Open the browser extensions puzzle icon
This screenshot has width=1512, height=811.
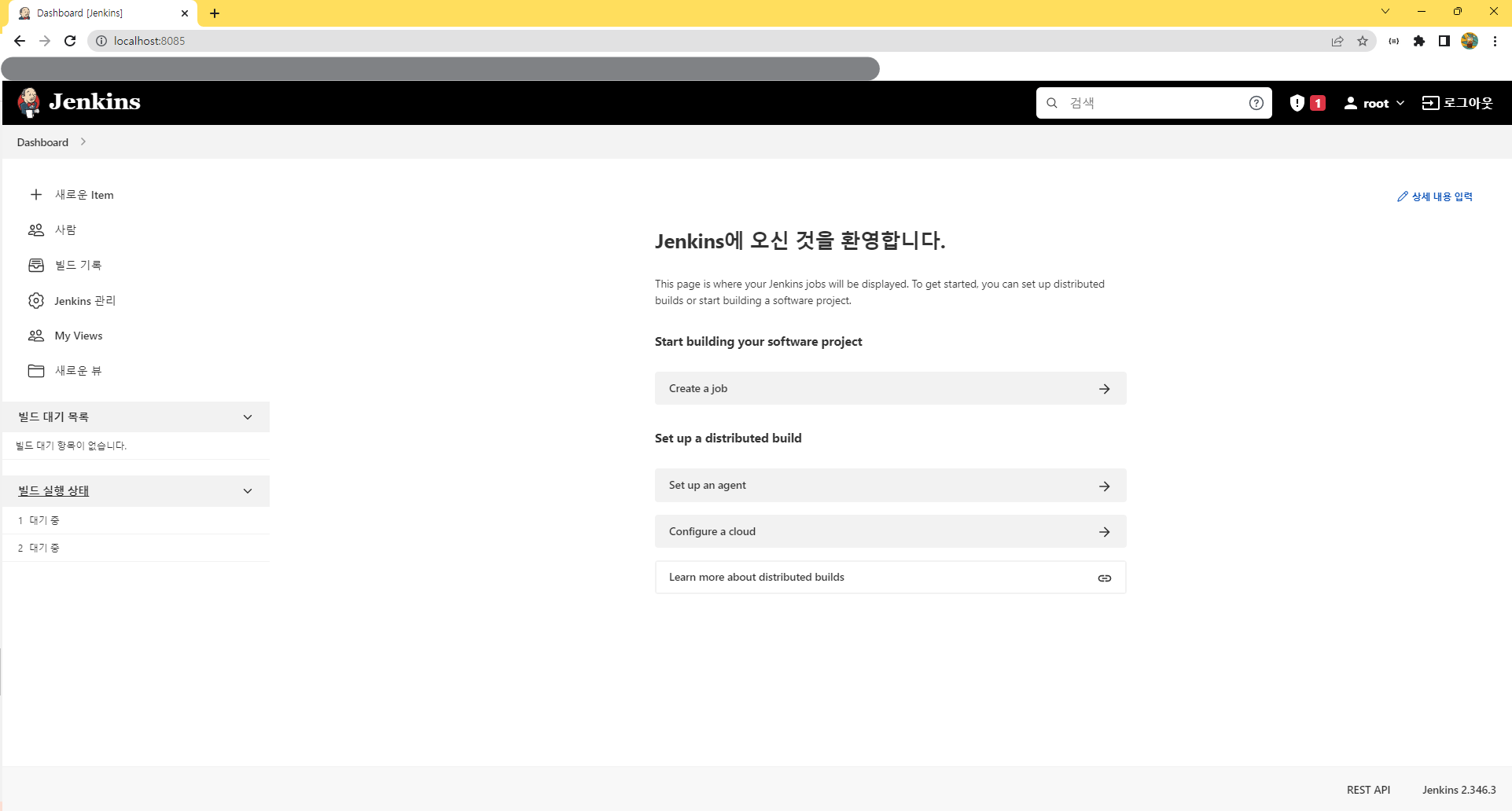click(1419, 41)
